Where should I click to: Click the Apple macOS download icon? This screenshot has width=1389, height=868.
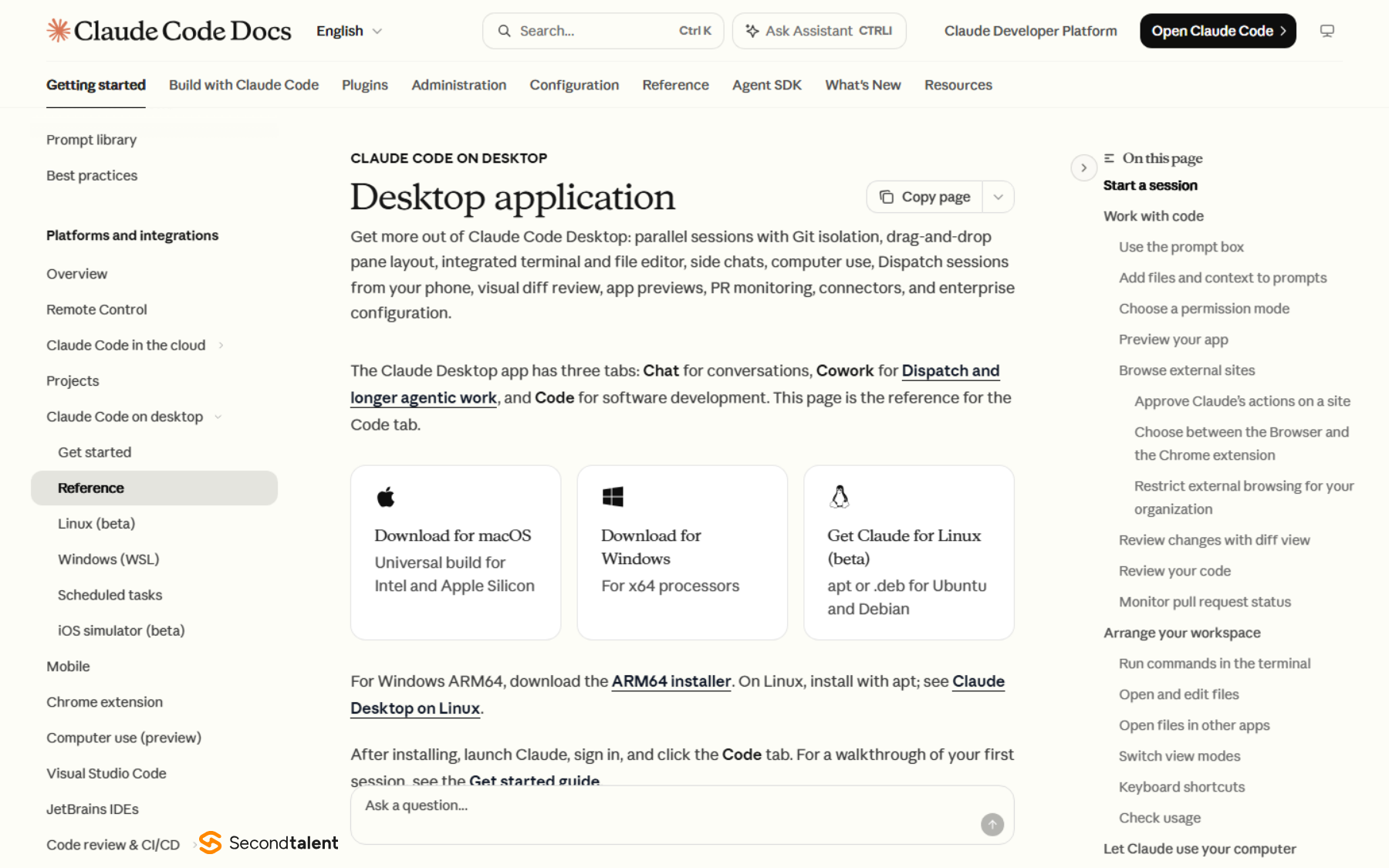pyautogui.click(x=386, y=497)
